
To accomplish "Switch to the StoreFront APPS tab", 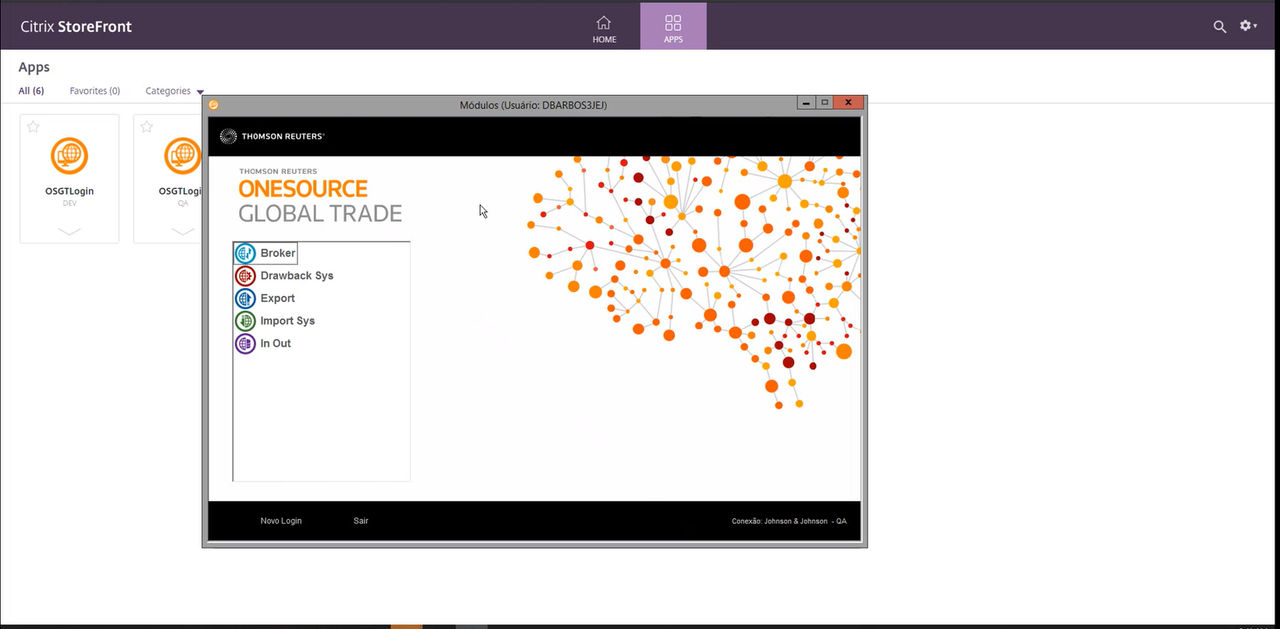I will pos(673,27).
